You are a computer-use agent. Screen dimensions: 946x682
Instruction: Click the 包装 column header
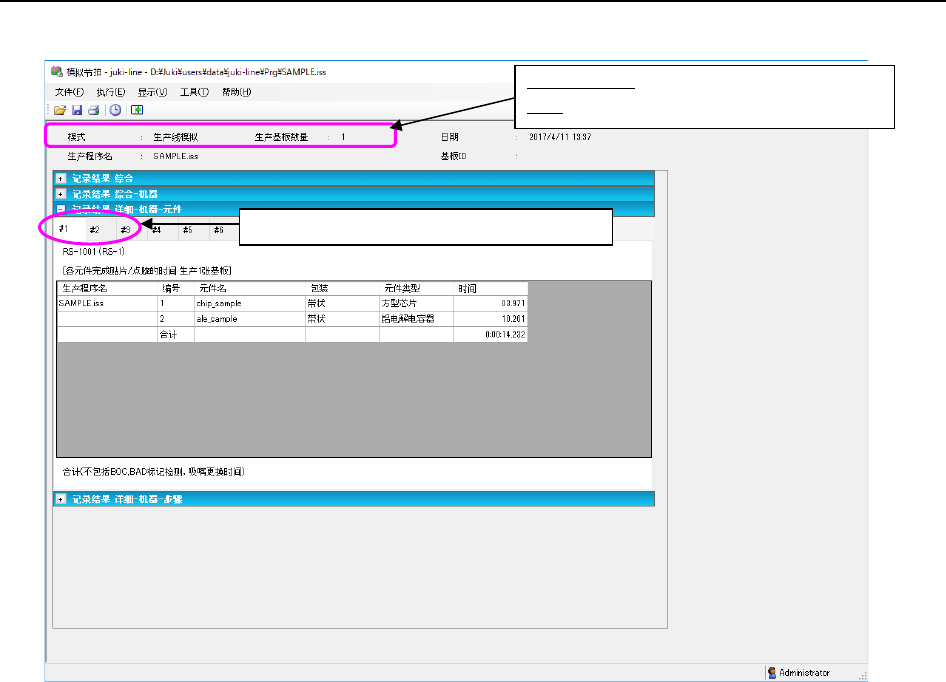(x=342, y=288)
